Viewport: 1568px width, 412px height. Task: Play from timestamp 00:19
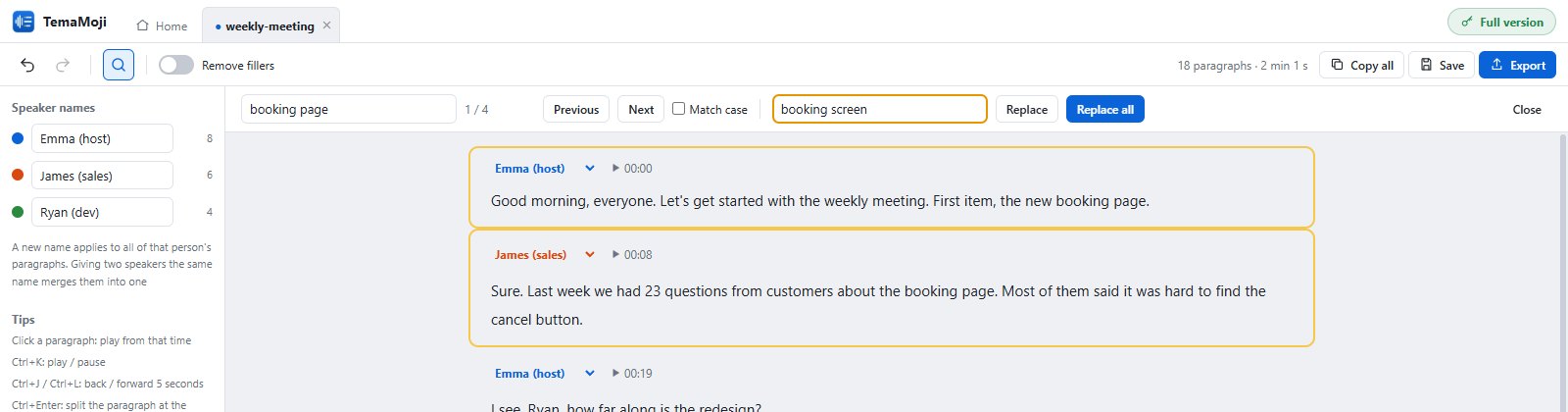(x=632, y=373)
